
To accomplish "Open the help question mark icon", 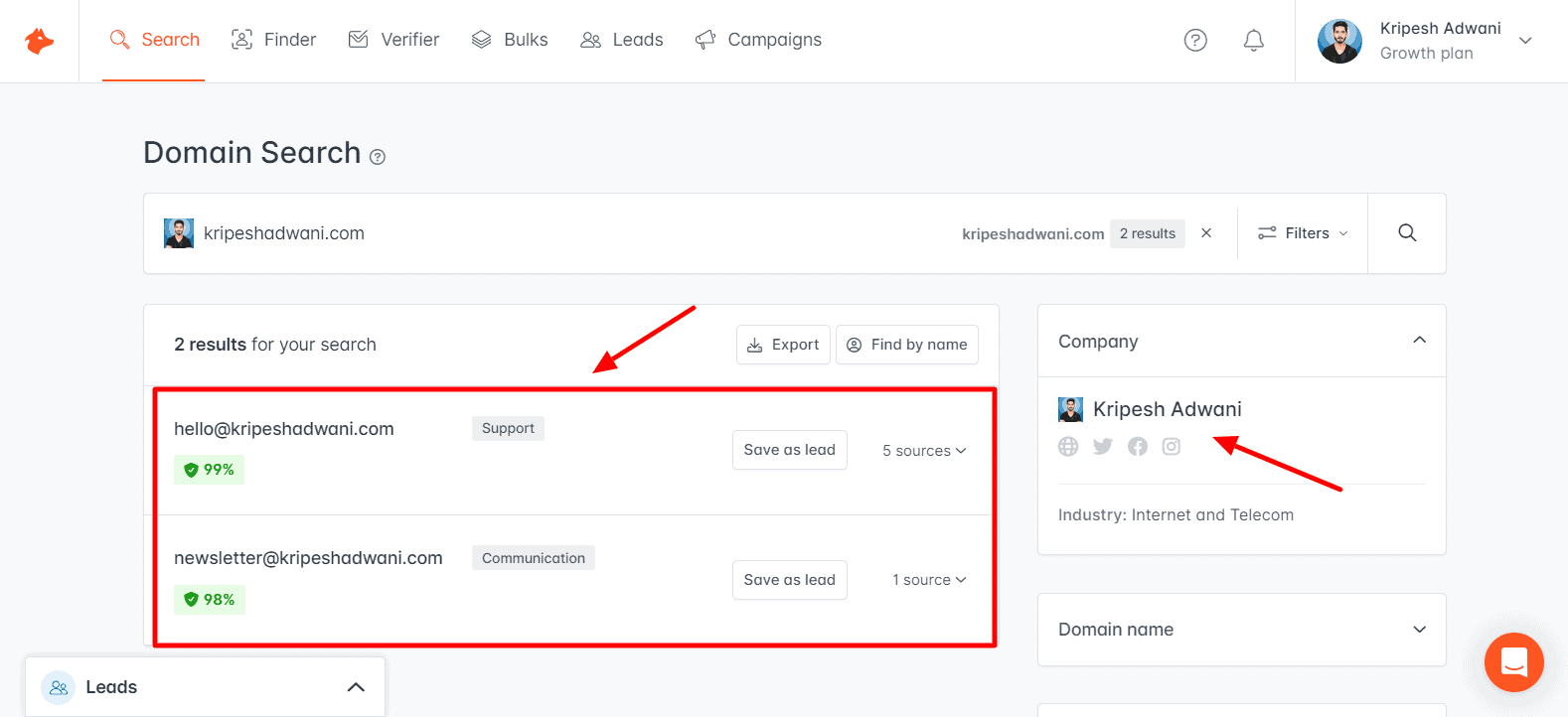I will 1195,40.
